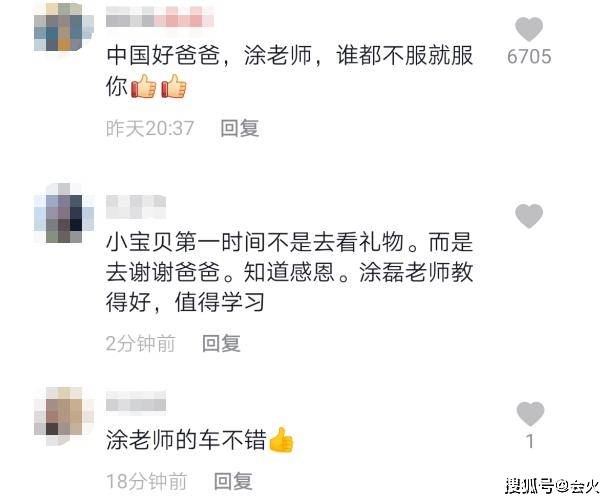614x503 pixels.
Task: Like the 涂老师的车不错 comment
Action: point(530,413)
